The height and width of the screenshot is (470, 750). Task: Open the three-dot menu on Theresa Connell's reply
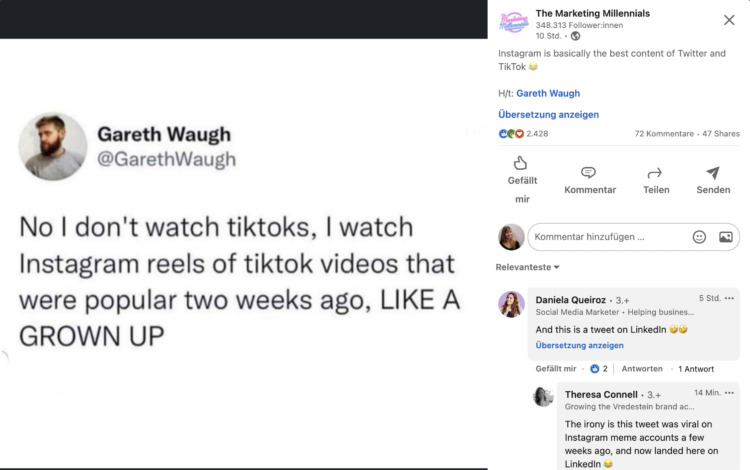(729, 393)
